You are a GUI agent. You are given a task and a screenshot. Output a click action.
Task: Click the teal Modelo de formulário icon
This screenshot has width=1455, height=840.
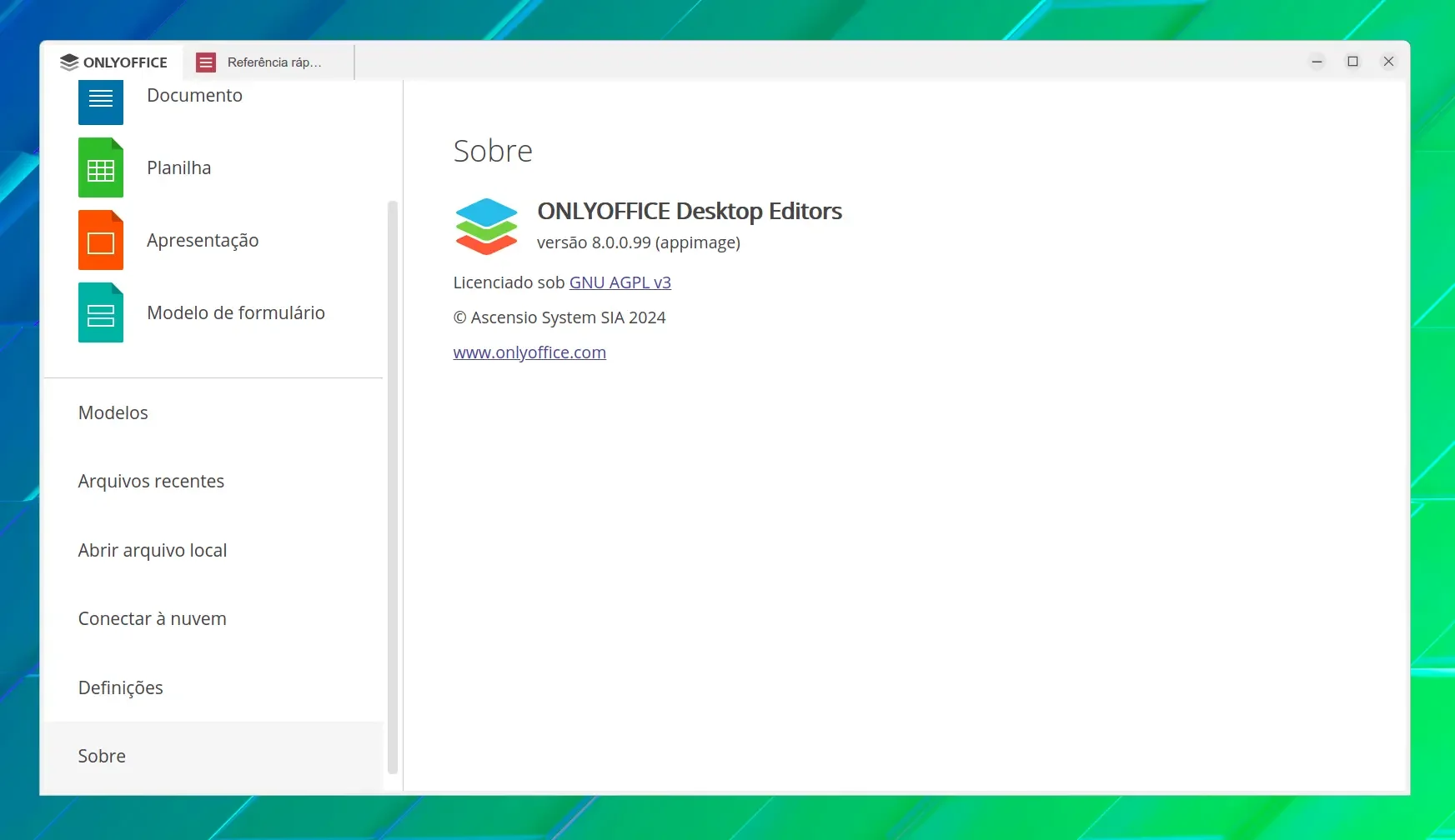tap(101, 312)
